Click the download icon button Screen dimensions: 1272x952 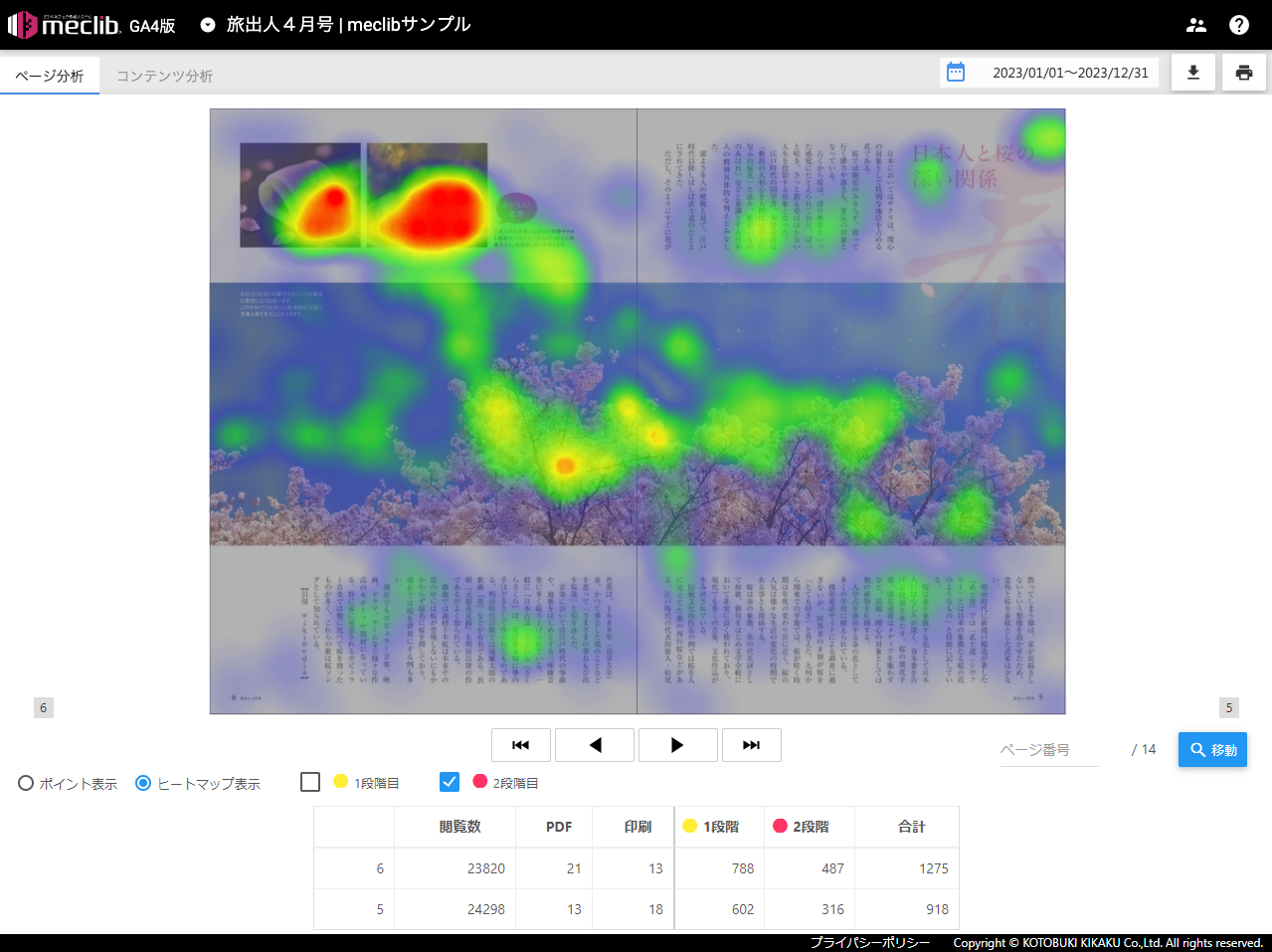[1193, 73]
